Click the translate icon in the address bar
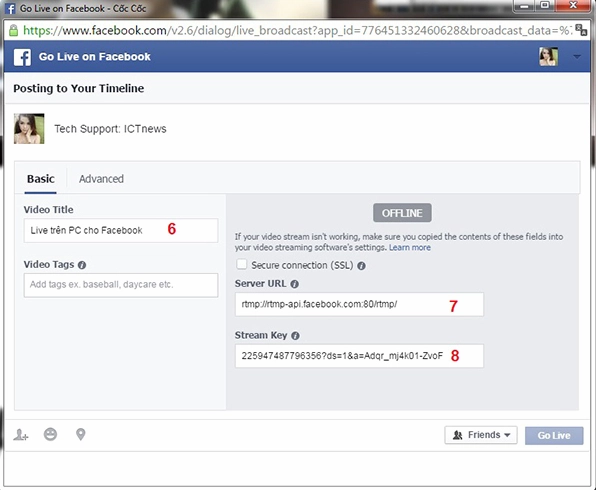The image size is (596, 490). [x=581, y=30]
